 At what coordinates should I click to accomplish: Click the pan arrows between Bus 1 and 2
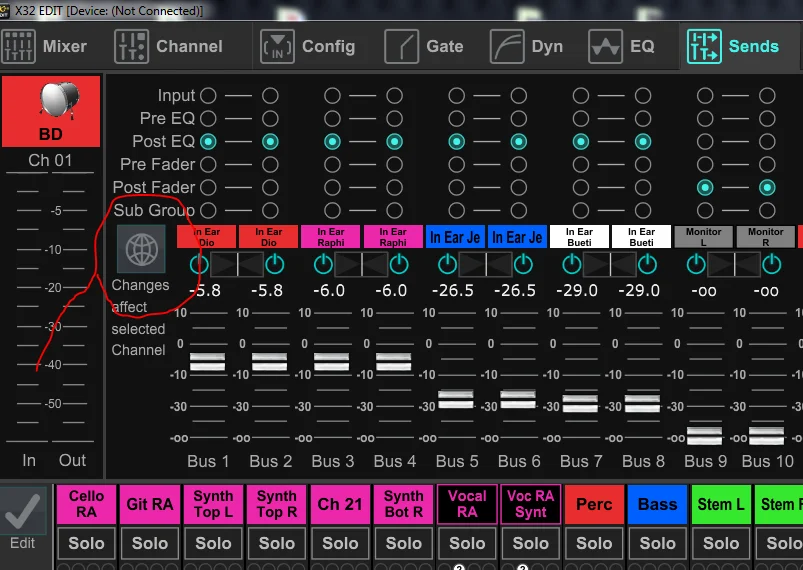tap(239, 264)
